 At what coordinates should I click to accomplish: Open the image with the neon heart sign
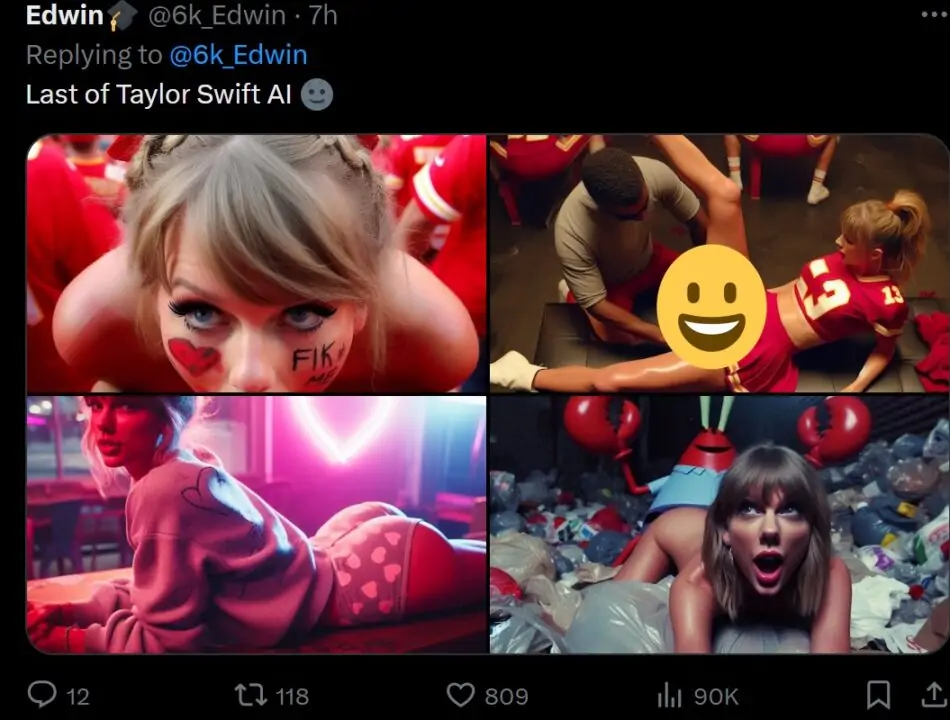point(257,524)
